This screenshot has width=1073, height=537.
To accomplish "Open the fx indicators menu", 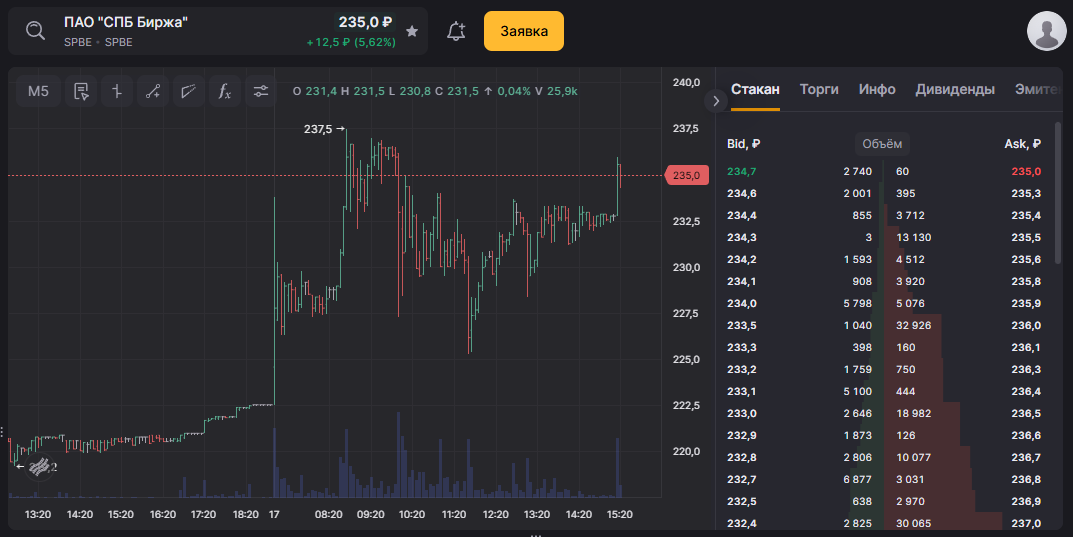I will tap(225, 91).
